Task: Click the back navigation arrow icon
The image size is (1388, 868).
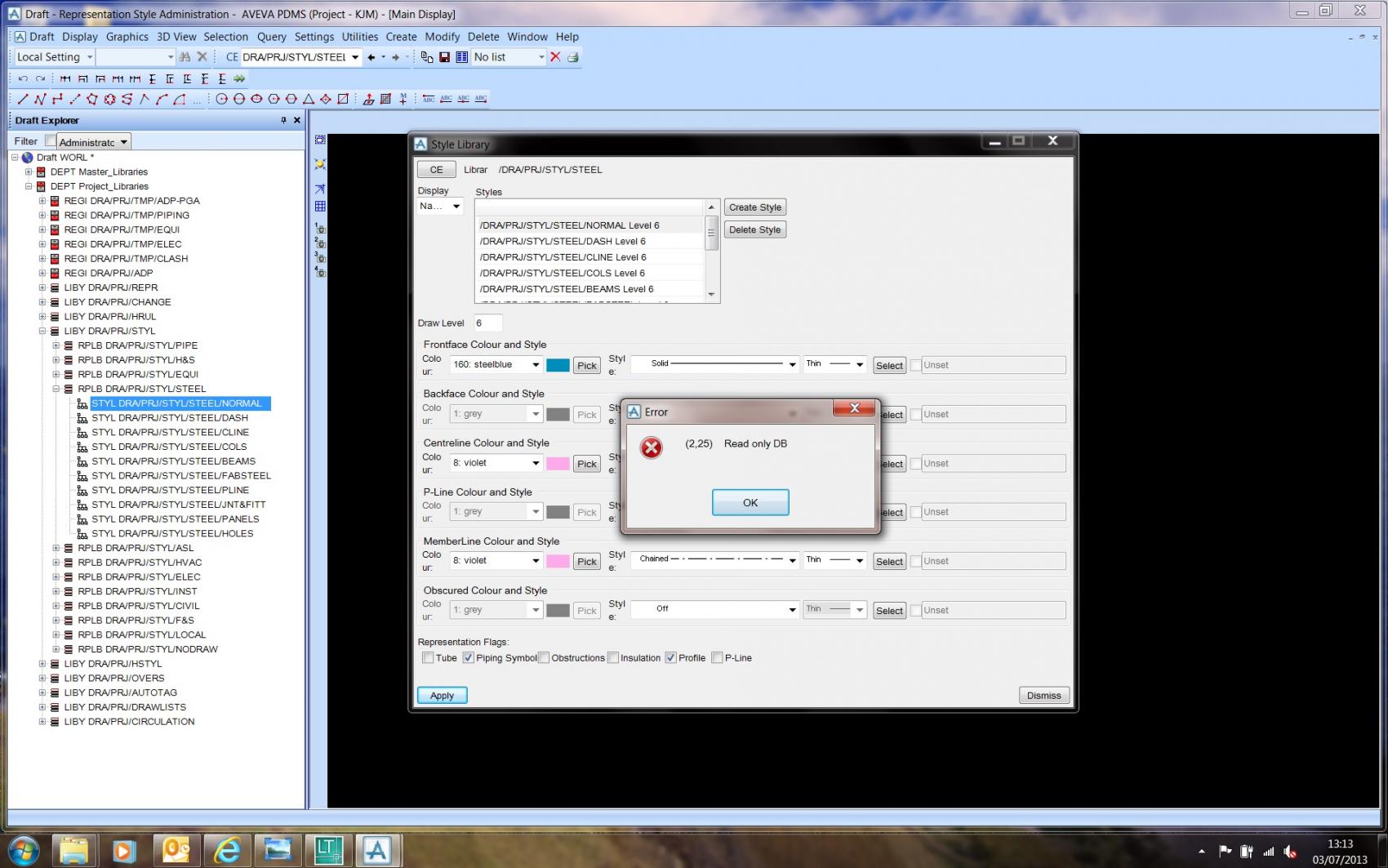Action: (x=371, y=57)
